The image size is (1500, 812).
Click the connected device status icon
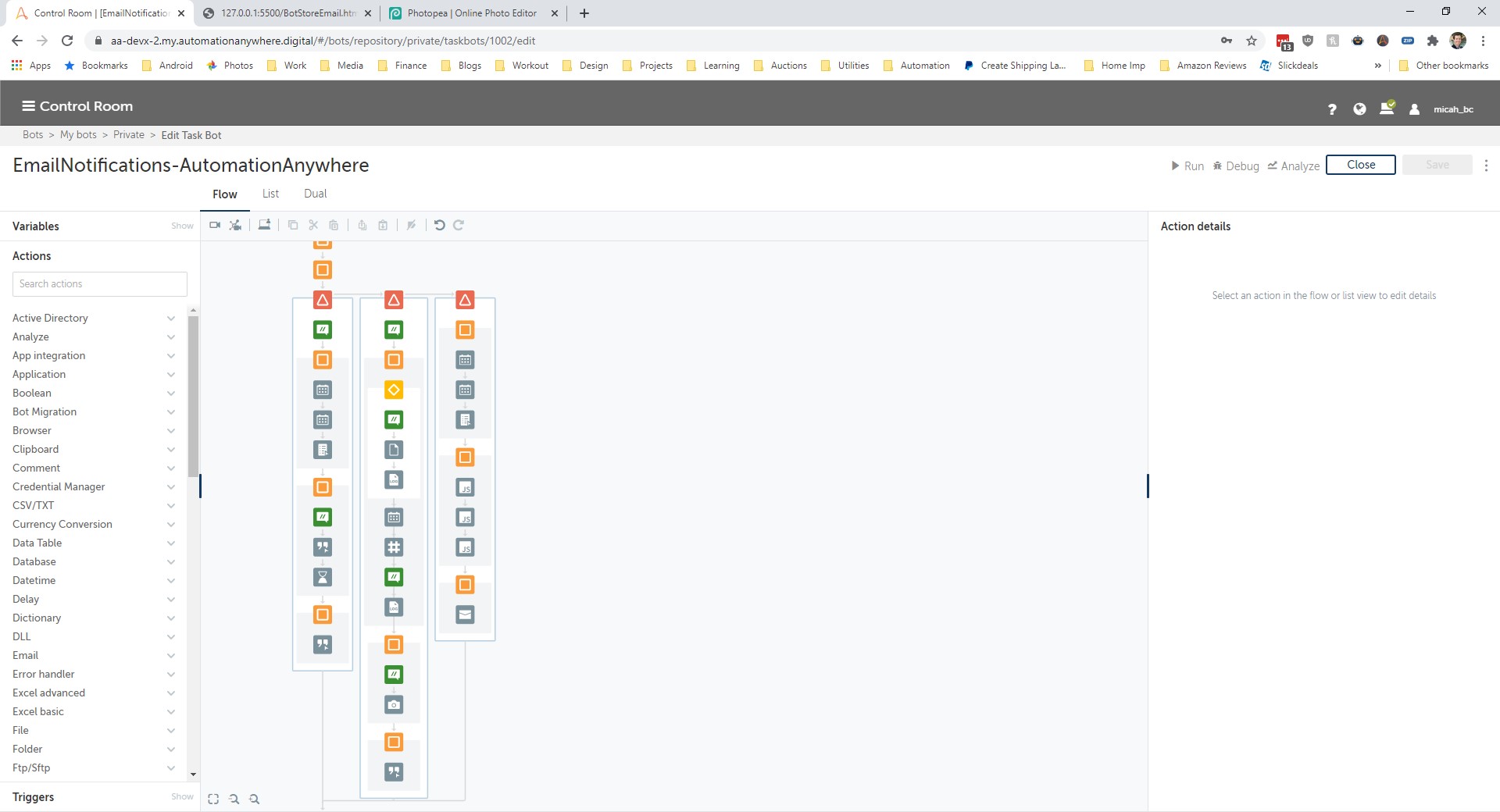point(1387,108)
